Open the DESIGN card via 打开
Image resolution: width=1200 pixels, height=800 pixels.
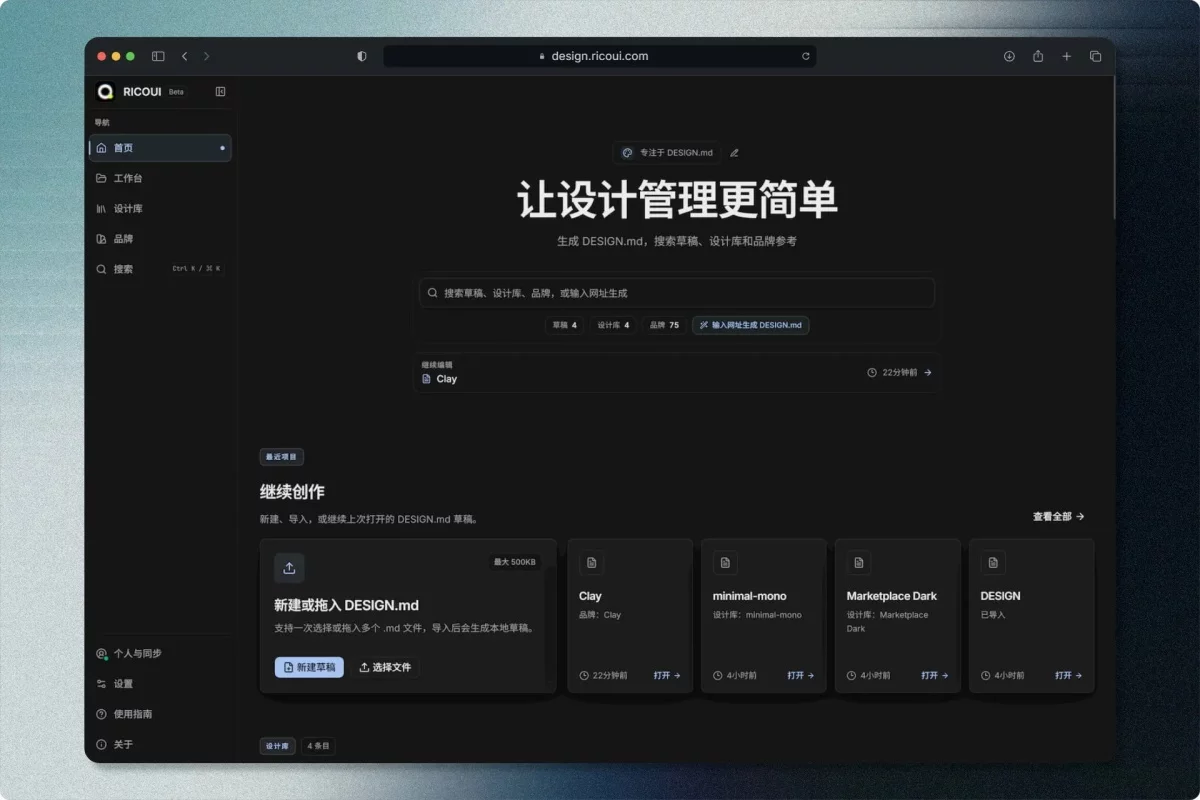tap(1068, 676)
